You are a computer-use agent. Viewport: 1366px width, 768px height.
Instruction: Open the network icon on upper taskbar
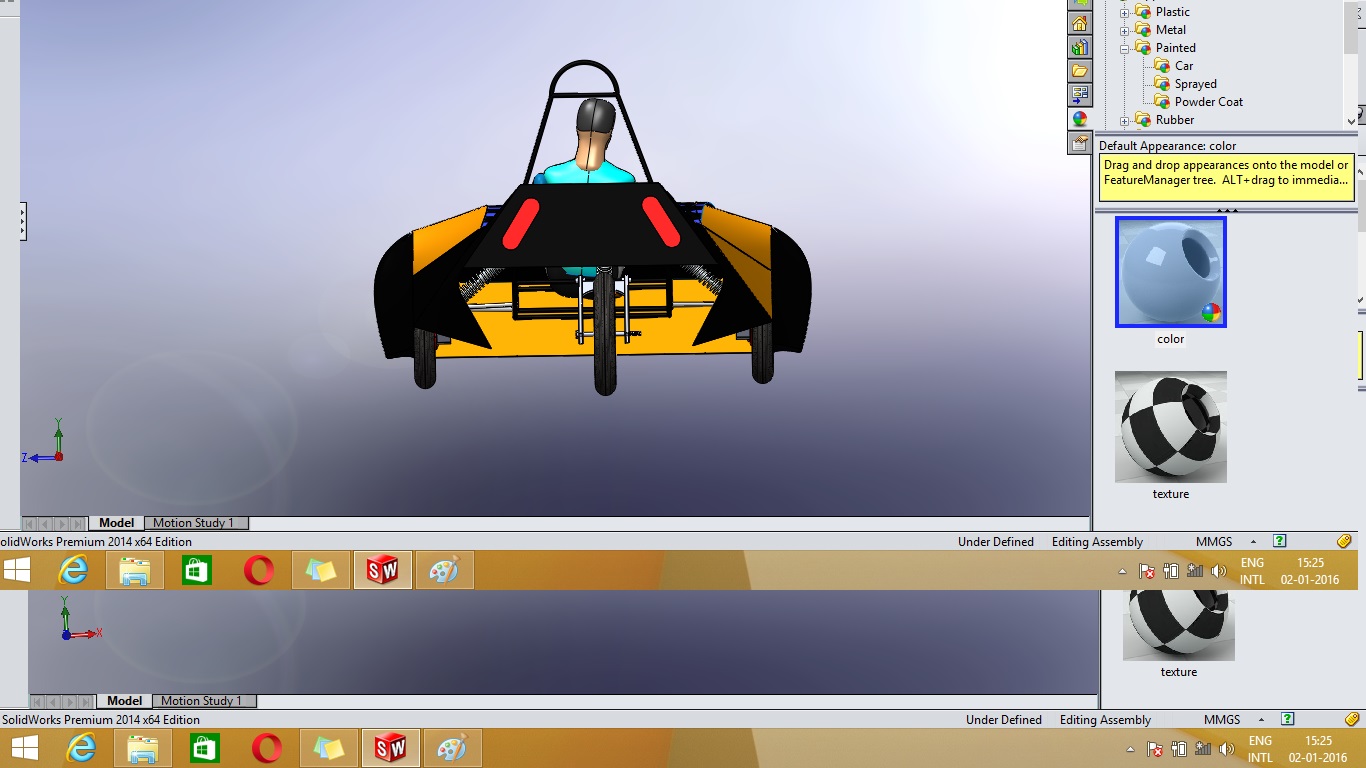(1195, 572)
